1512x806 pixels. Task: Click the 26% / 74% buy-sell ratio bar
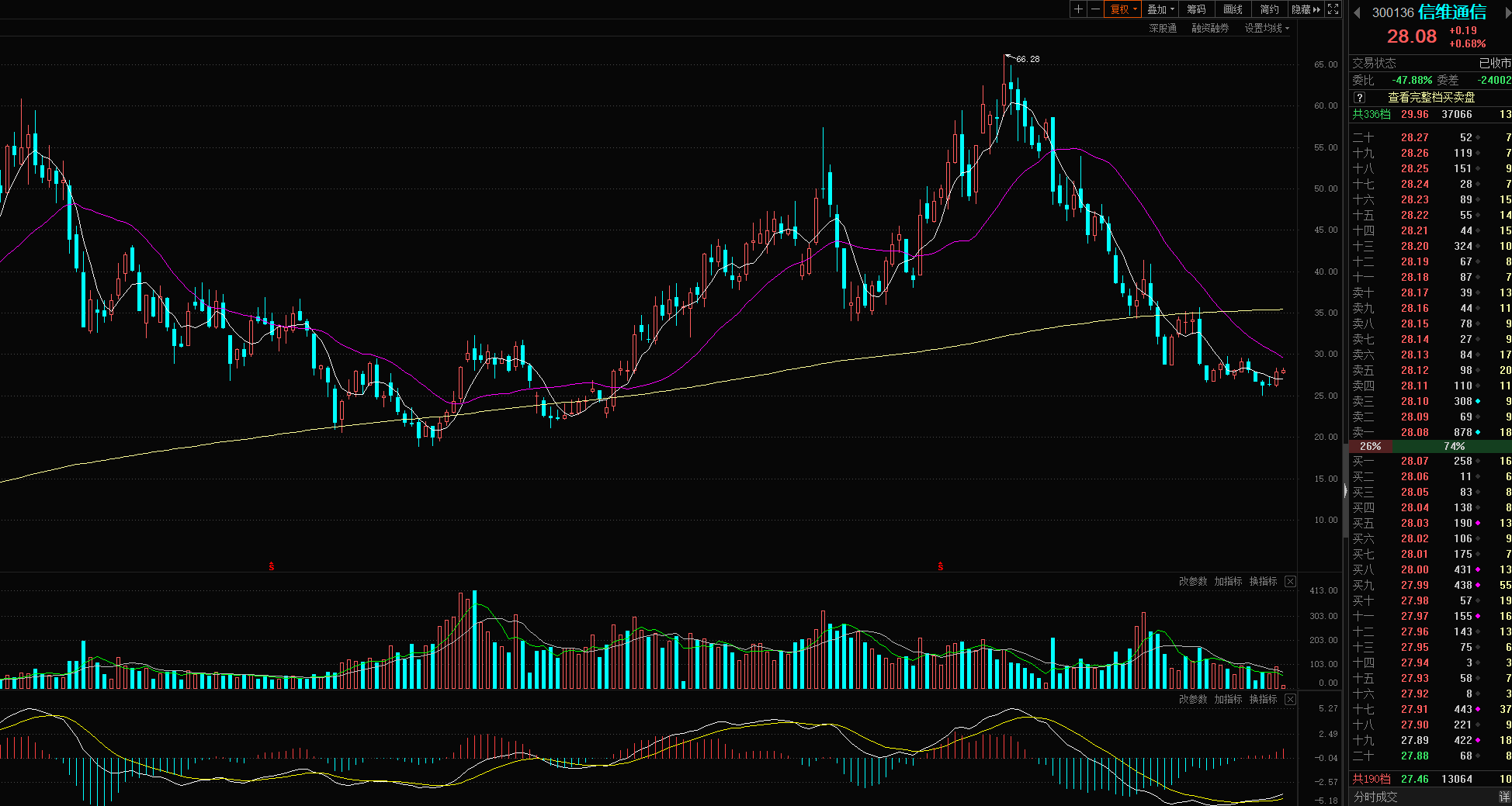(1431, 446)
